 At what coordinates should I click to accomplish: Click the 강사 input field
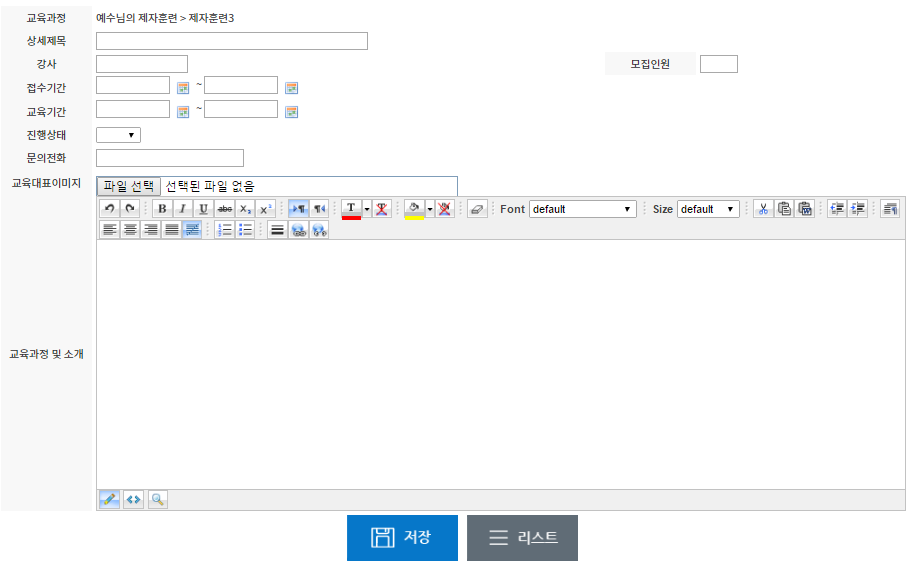[x=142, y=64]
